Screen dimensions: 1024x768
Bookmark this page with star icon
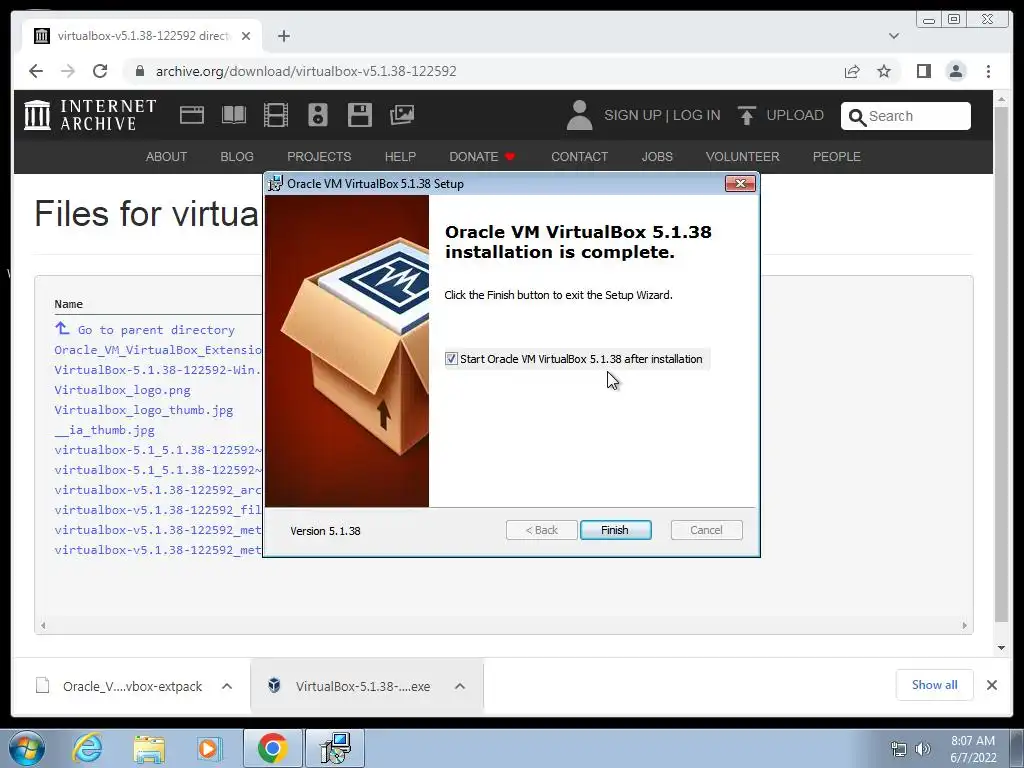[884, 71]
